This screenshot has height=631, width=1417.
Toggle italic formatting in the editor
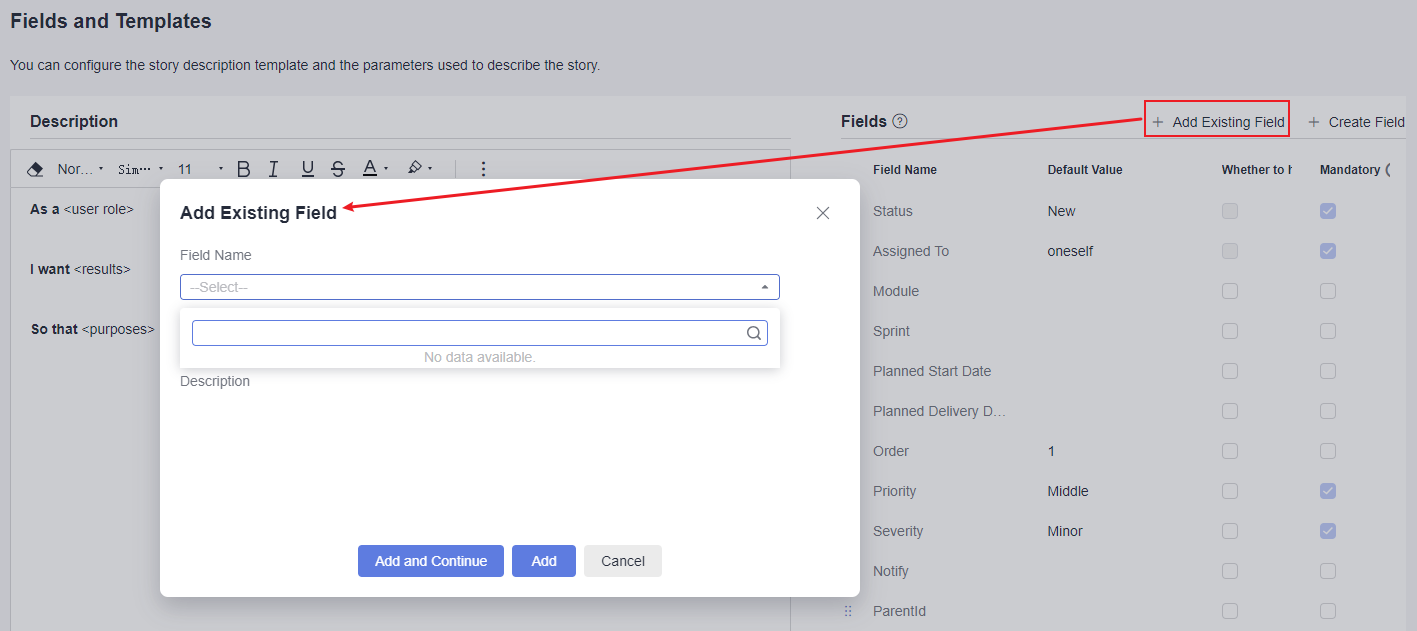pos(273,169)
